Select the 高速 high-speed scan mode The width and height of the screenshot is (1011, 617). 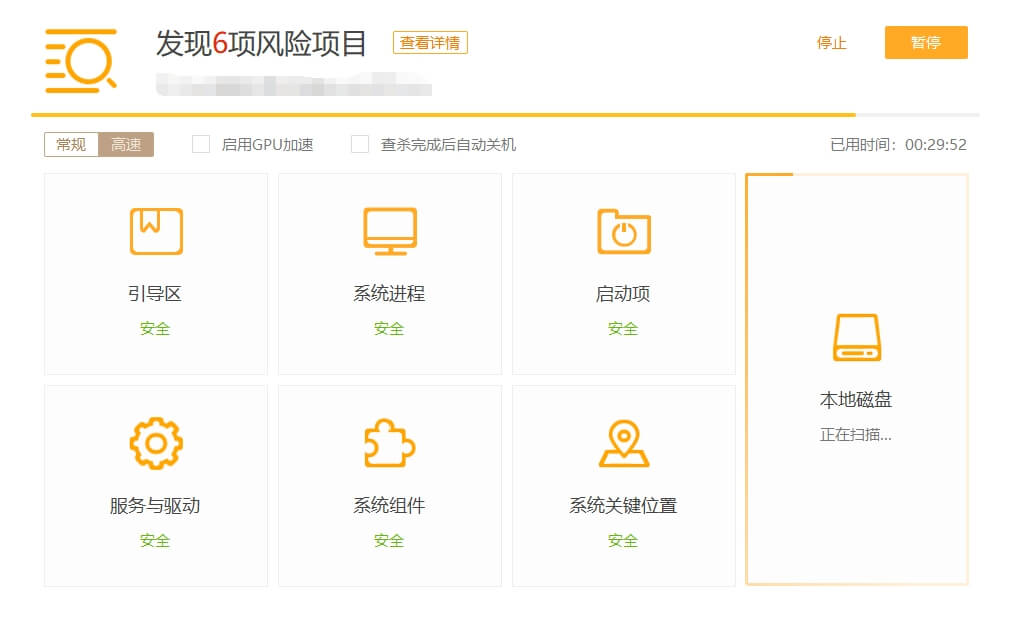[126, 144]
